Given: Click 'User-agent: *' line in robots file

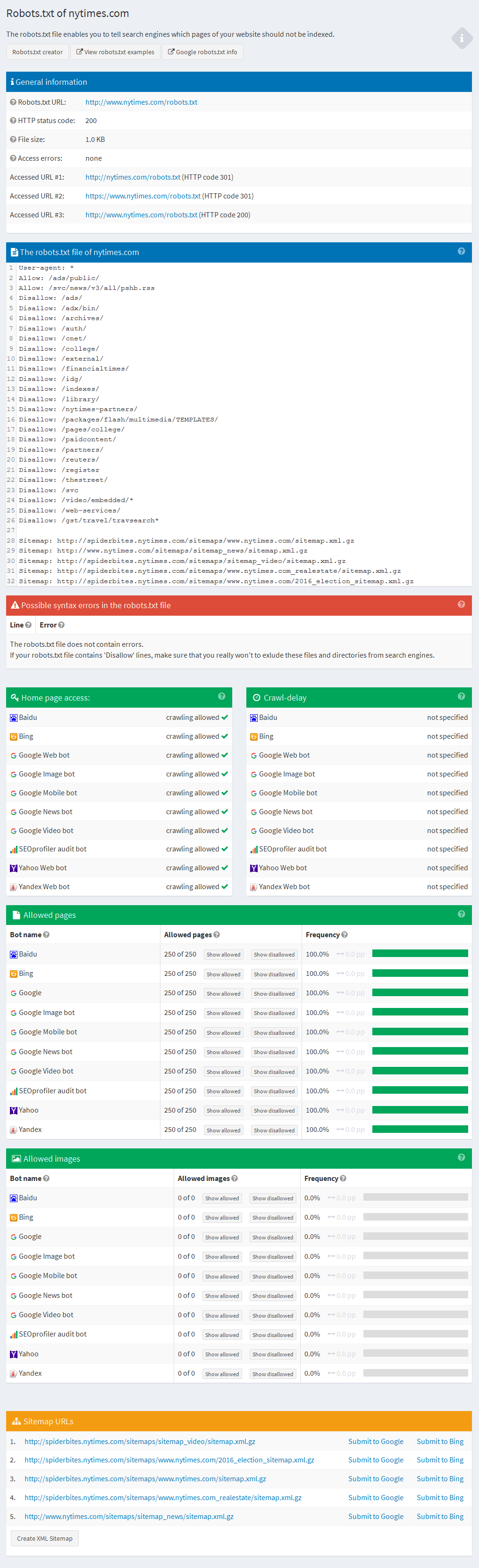Looking at the screenshot, I should pyautogui.click(x=46, y=268).
